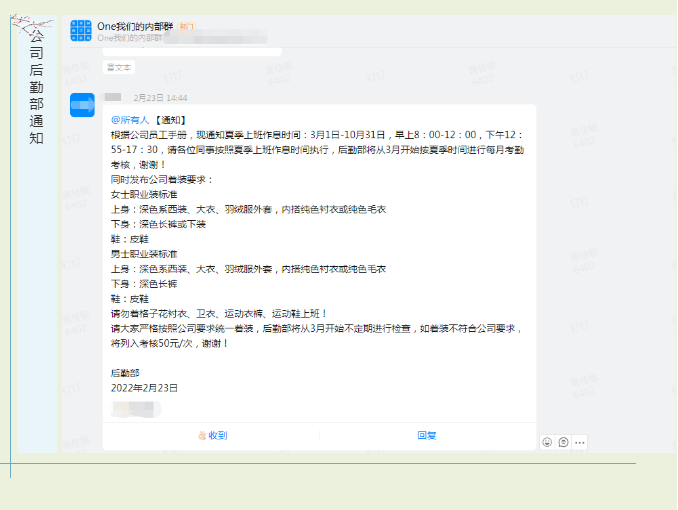
Task: Click the group avatar icon in header
Action: point(81,30)
